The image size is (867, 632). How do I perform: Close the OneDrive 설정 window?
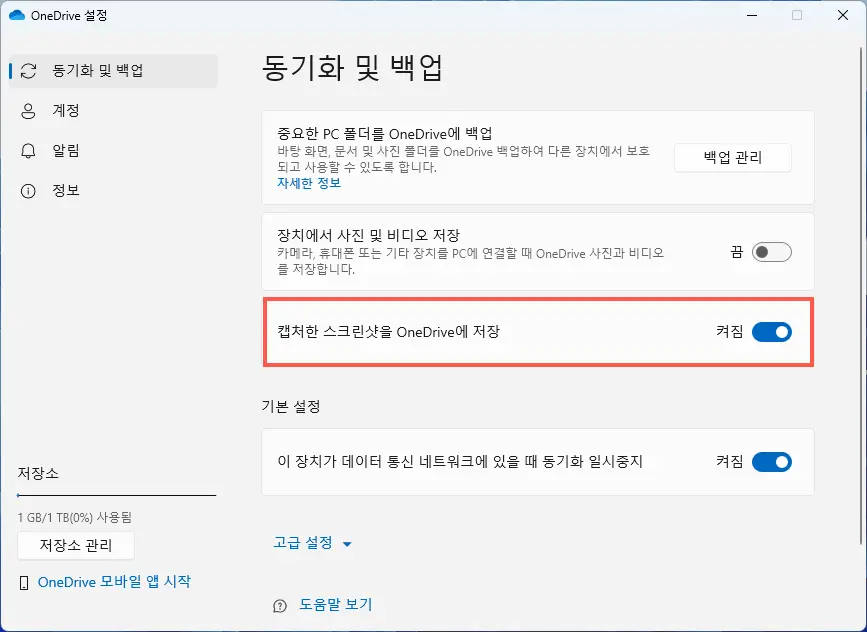coord(843,15)
